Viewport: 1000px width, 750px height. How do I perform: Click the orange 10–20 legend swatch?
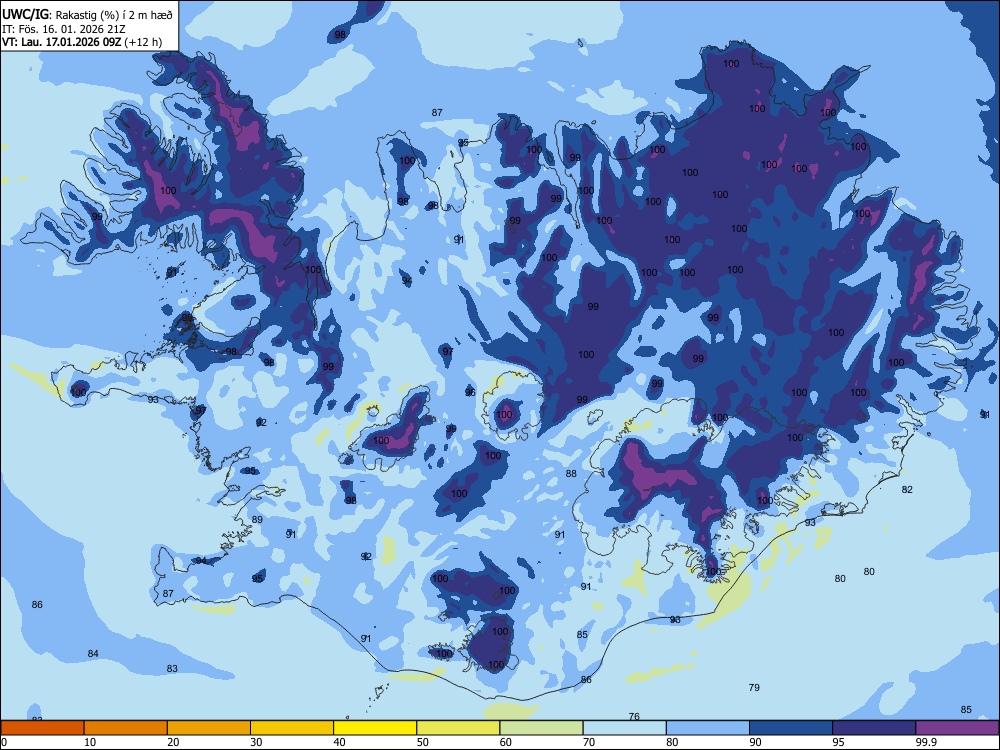(126, 728)
